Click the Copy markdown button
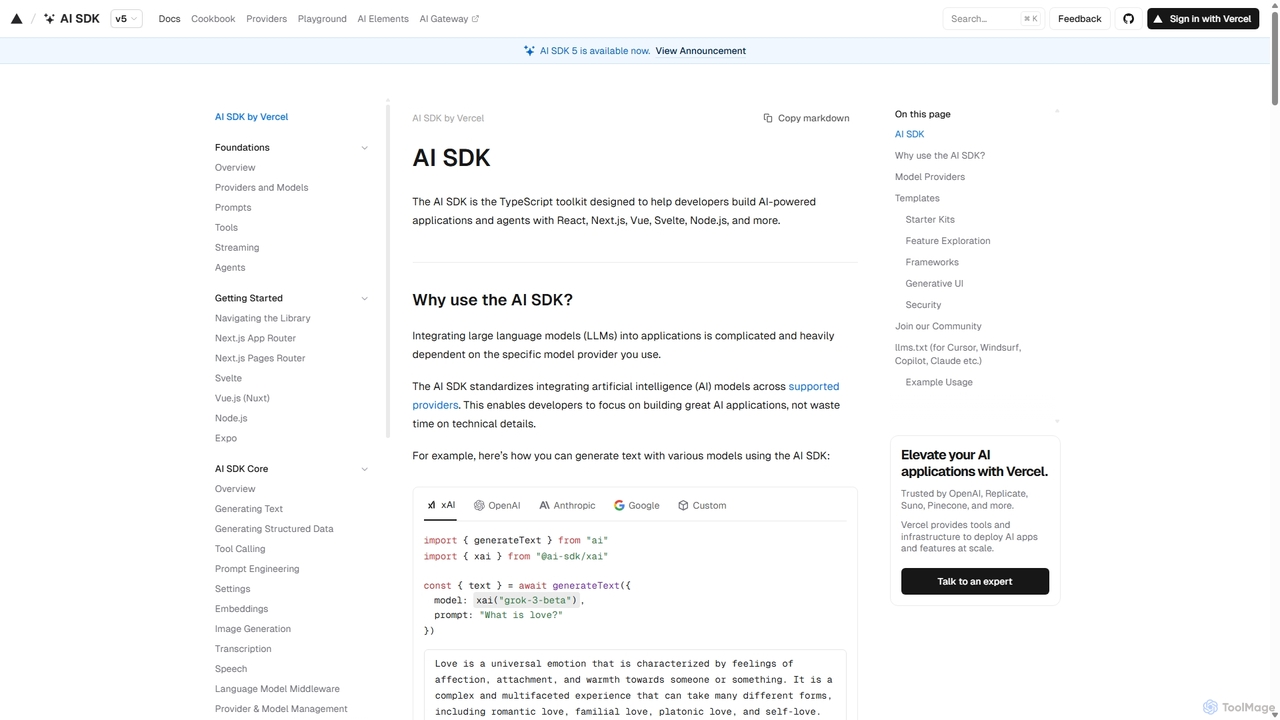Viewport: 1280px width, 720px height. click(806, 118)
